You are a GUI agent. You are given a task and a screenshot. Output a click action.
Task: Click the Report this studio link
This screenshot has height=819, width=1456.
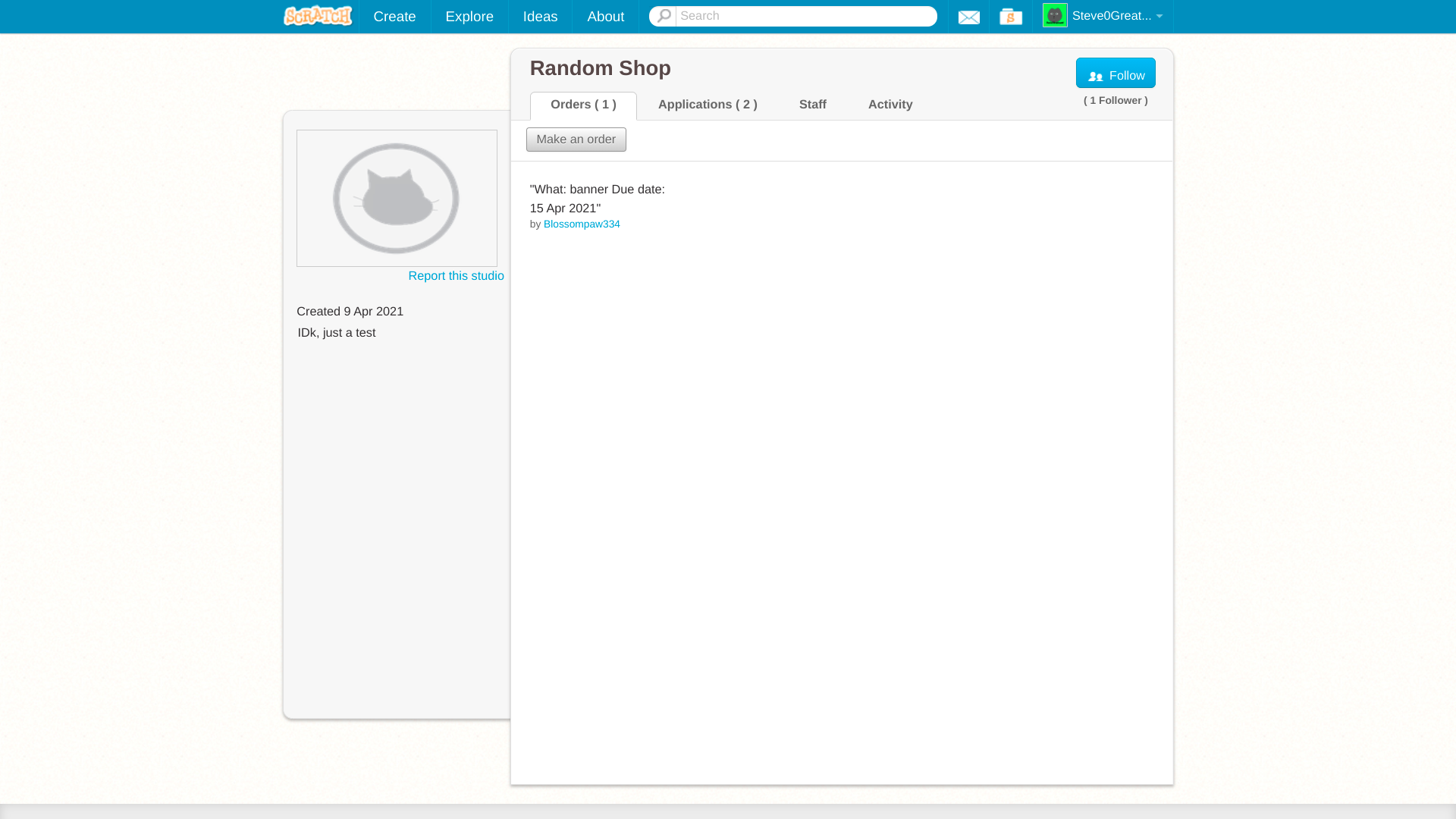coord(456,276)
